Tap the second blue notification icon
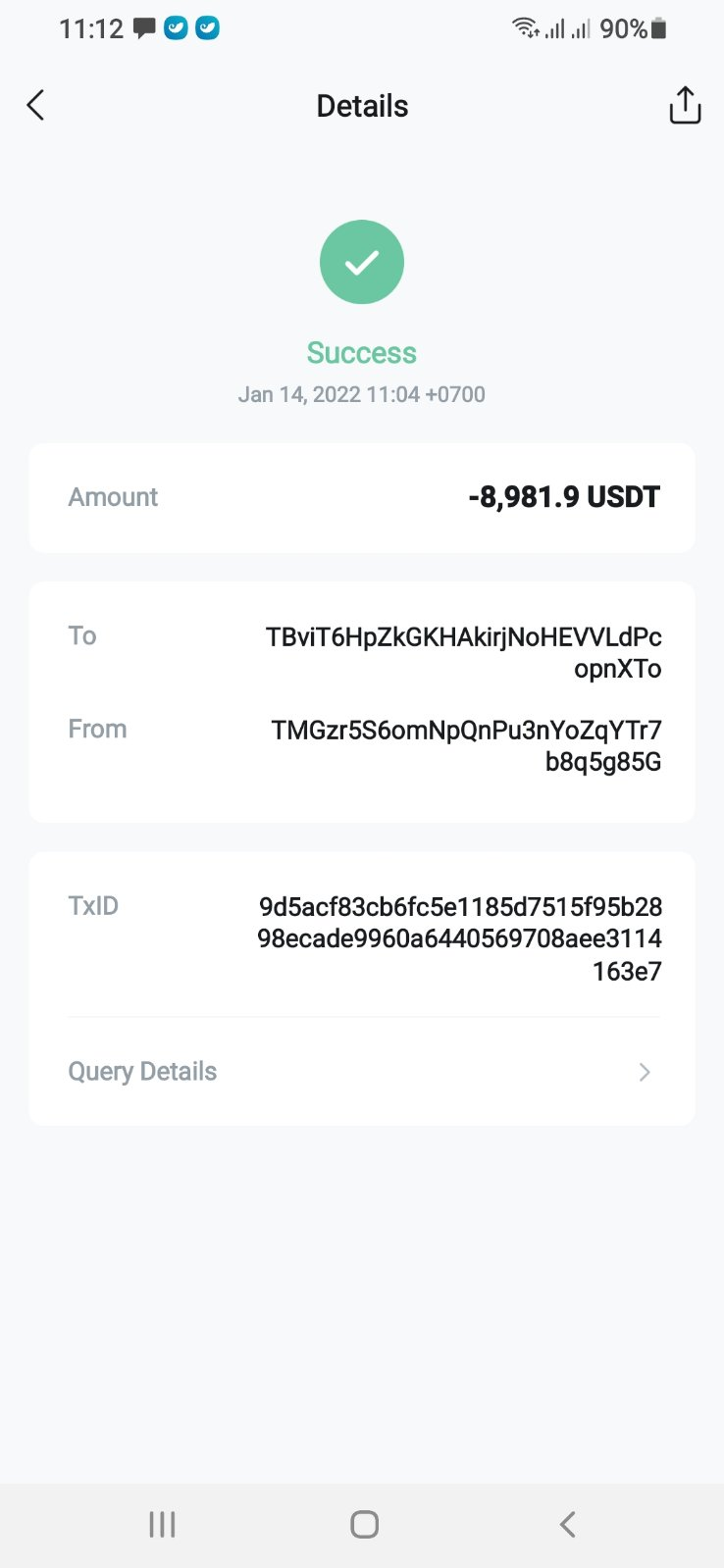724x1568 pixels. (207, 28)
